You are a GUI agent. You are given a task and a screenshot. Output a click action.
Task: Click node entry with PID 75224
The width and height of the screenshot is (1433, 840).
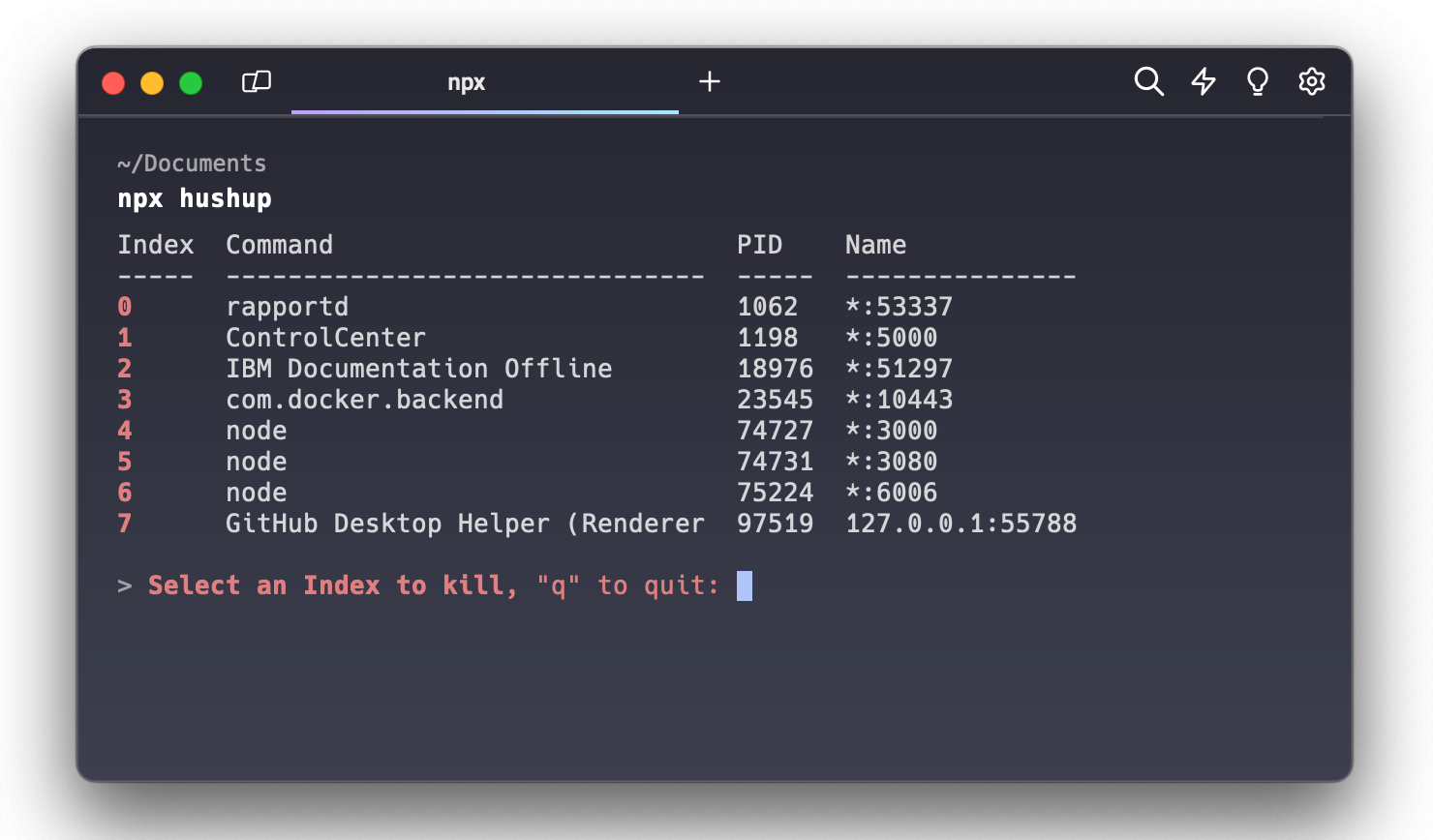click(x=257, y=493)
